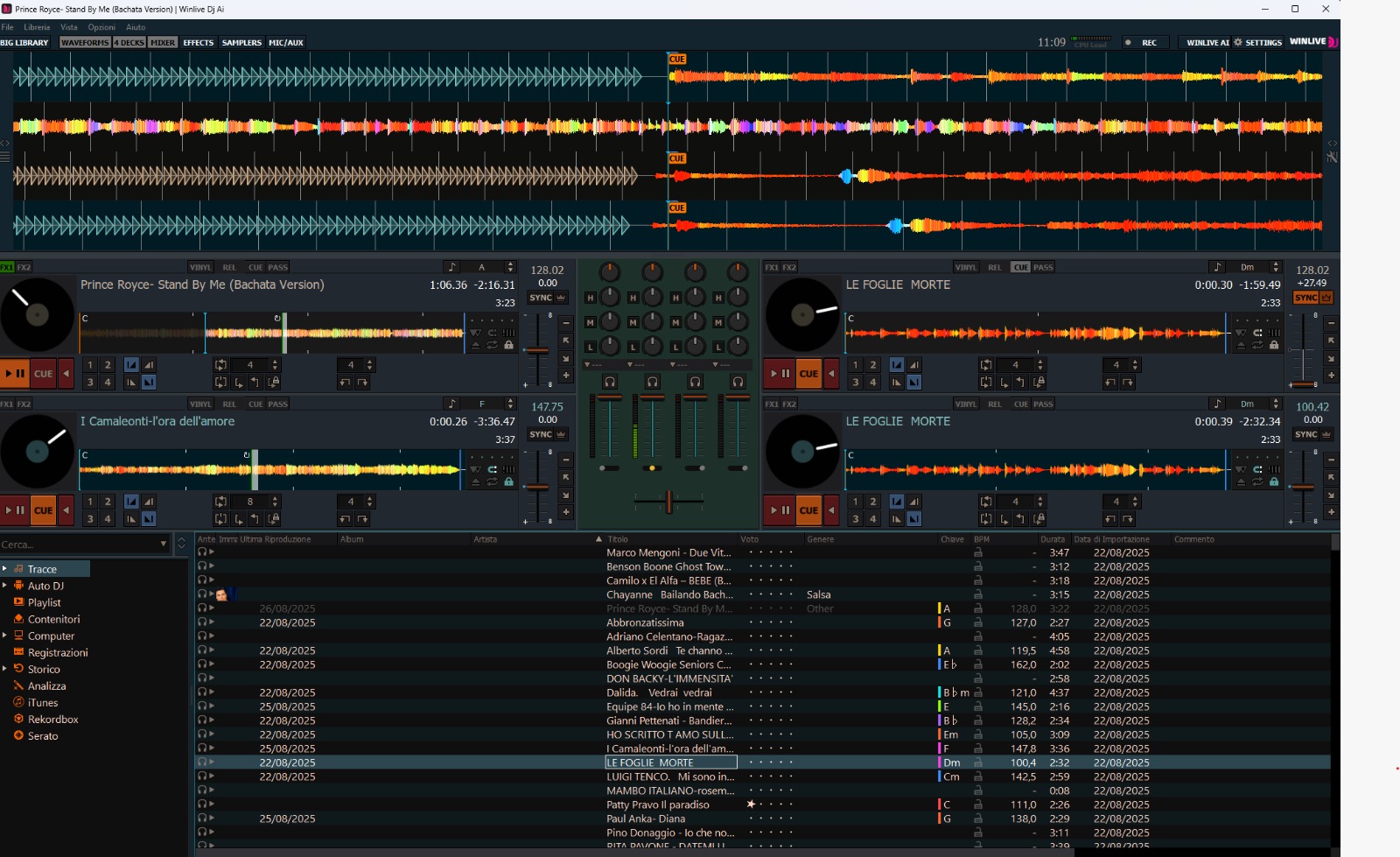Click pitch plus button on Prince Royce deck
Image resolution: width=1400 pixels, height=857 pixels.
[566, 376]
